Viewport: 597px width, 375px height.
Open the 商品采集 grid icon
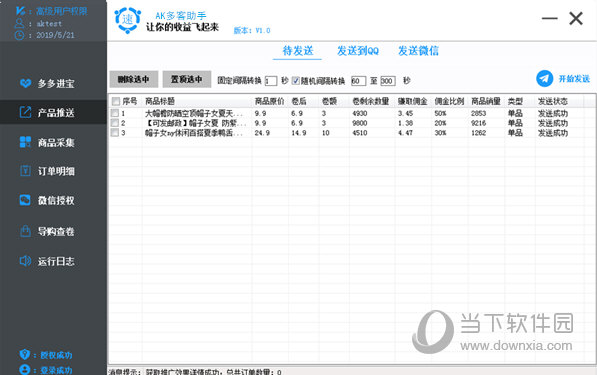coord(25,142)
